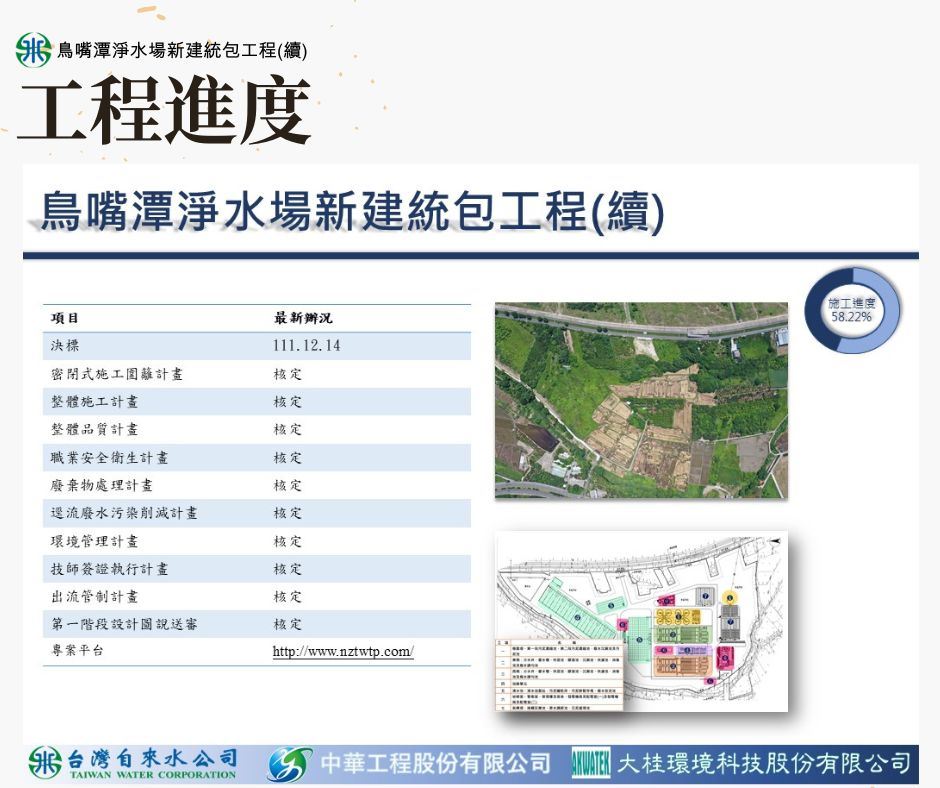The height and width of the screenshot is (788, 940).
Task: Select the 職業安全衛生計畫 table row
Action: point(256,457)
